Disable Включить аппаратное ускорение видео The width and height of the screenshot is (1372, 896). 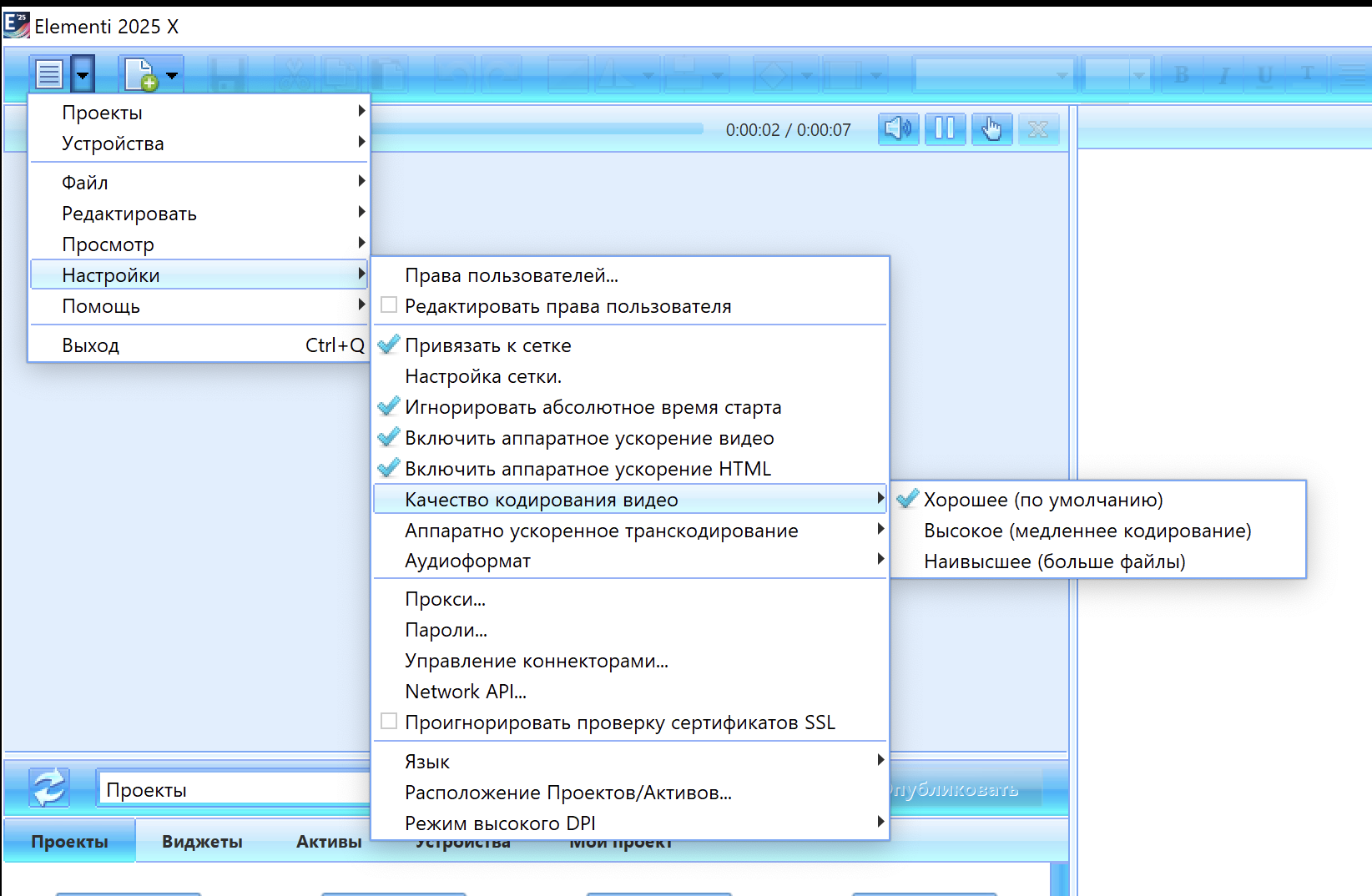630,438
